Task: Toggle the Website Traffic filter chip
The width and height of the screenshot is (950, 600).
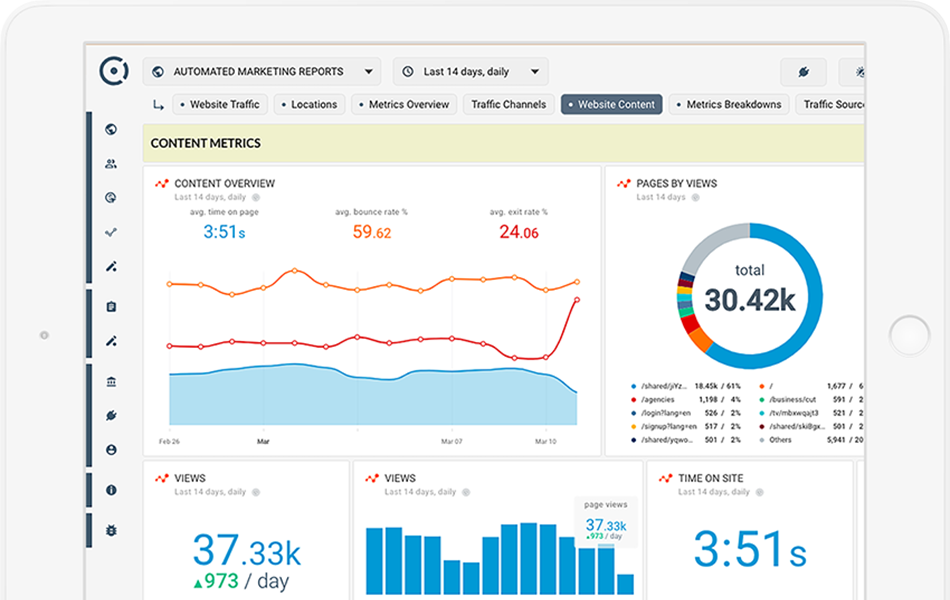Action: 220,104
